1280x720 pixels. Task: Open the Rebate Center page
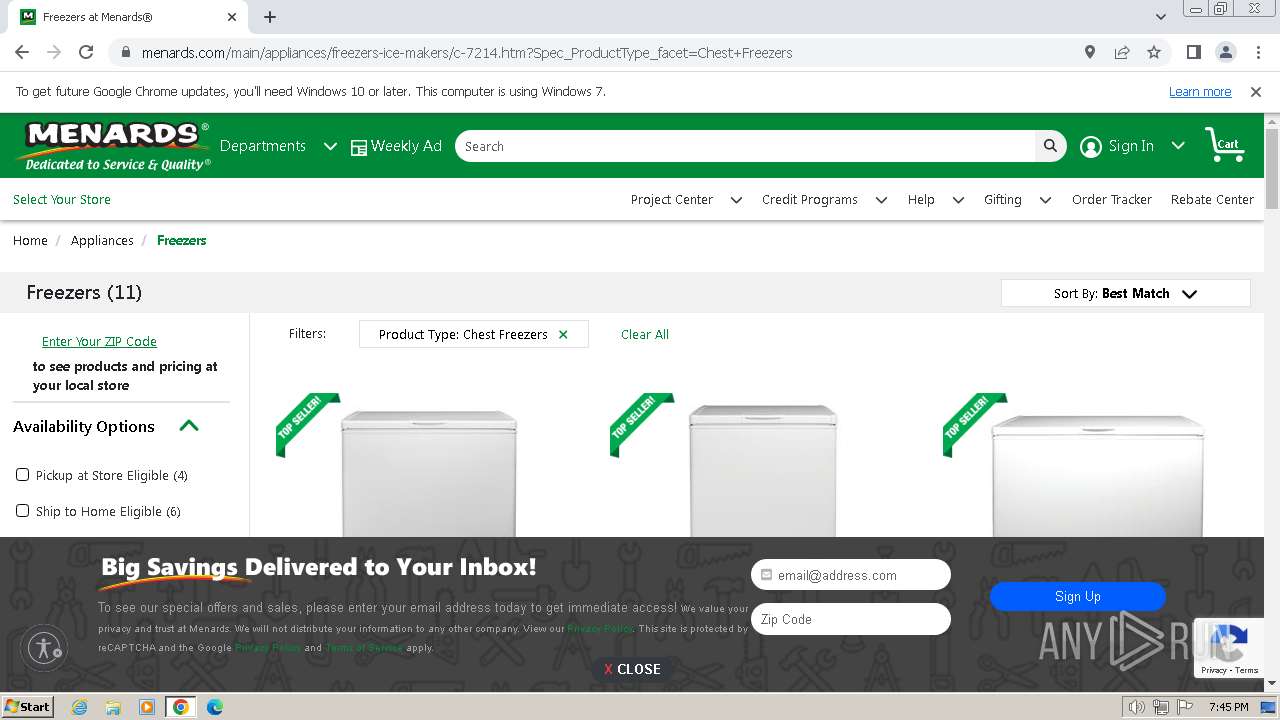[x=1212, y=200]
